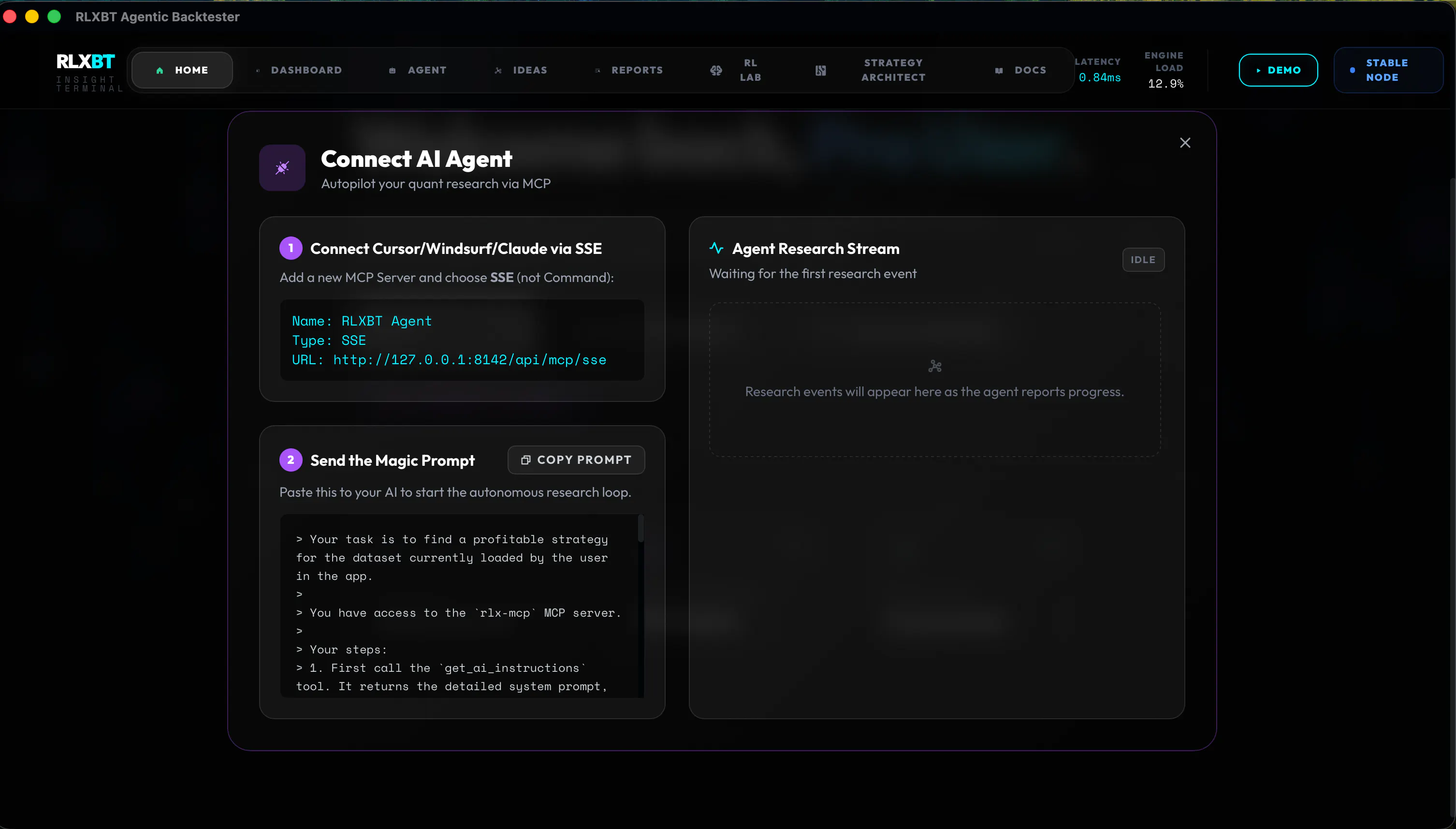
Task: Click the Ideas tab's small icon
Action: [x=498, y=71]
